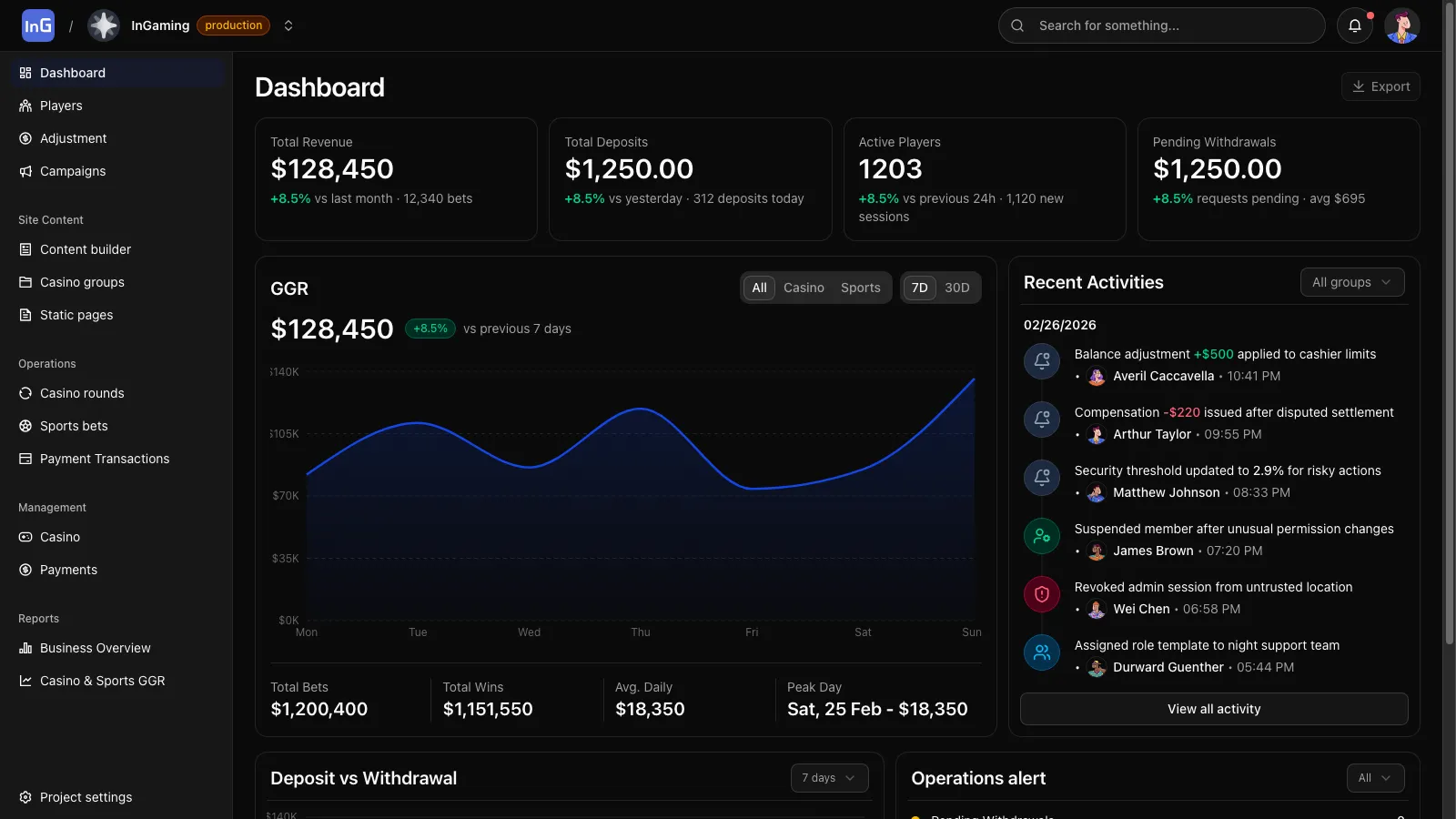This screenshot has width=1456, height=819.
Task: Select Sports filter on GGR chart
Action: [x=859, y=288]
